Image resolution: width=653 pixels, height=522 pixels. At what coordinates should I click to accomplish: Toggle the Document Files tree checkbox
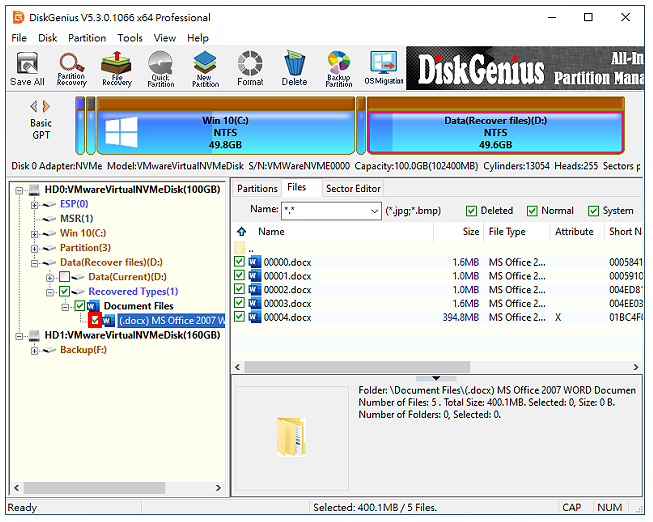point(80,306)
